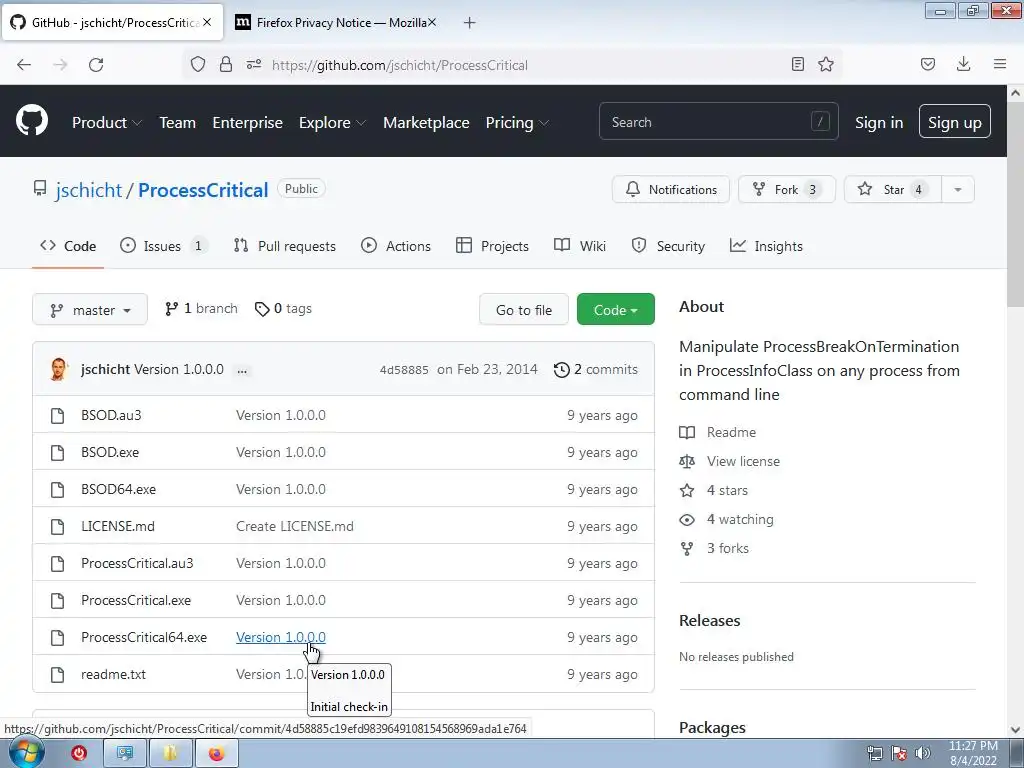Expand the Product dropdown menu
Viewport: 1024px width, 768px height.
[x=107, y=123]
